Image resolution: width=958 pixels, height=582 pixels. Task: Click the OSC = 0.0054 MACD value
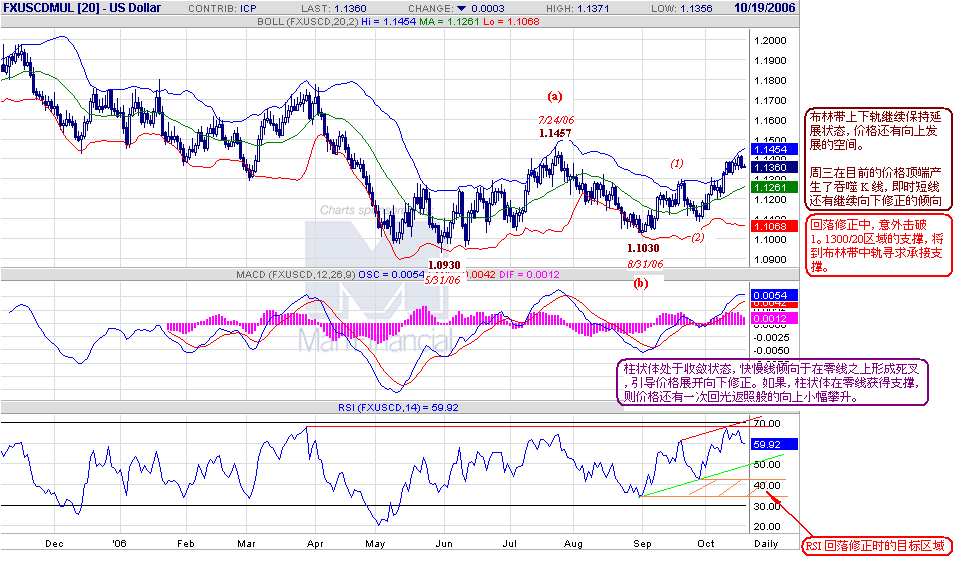click(x=391, y=275)
